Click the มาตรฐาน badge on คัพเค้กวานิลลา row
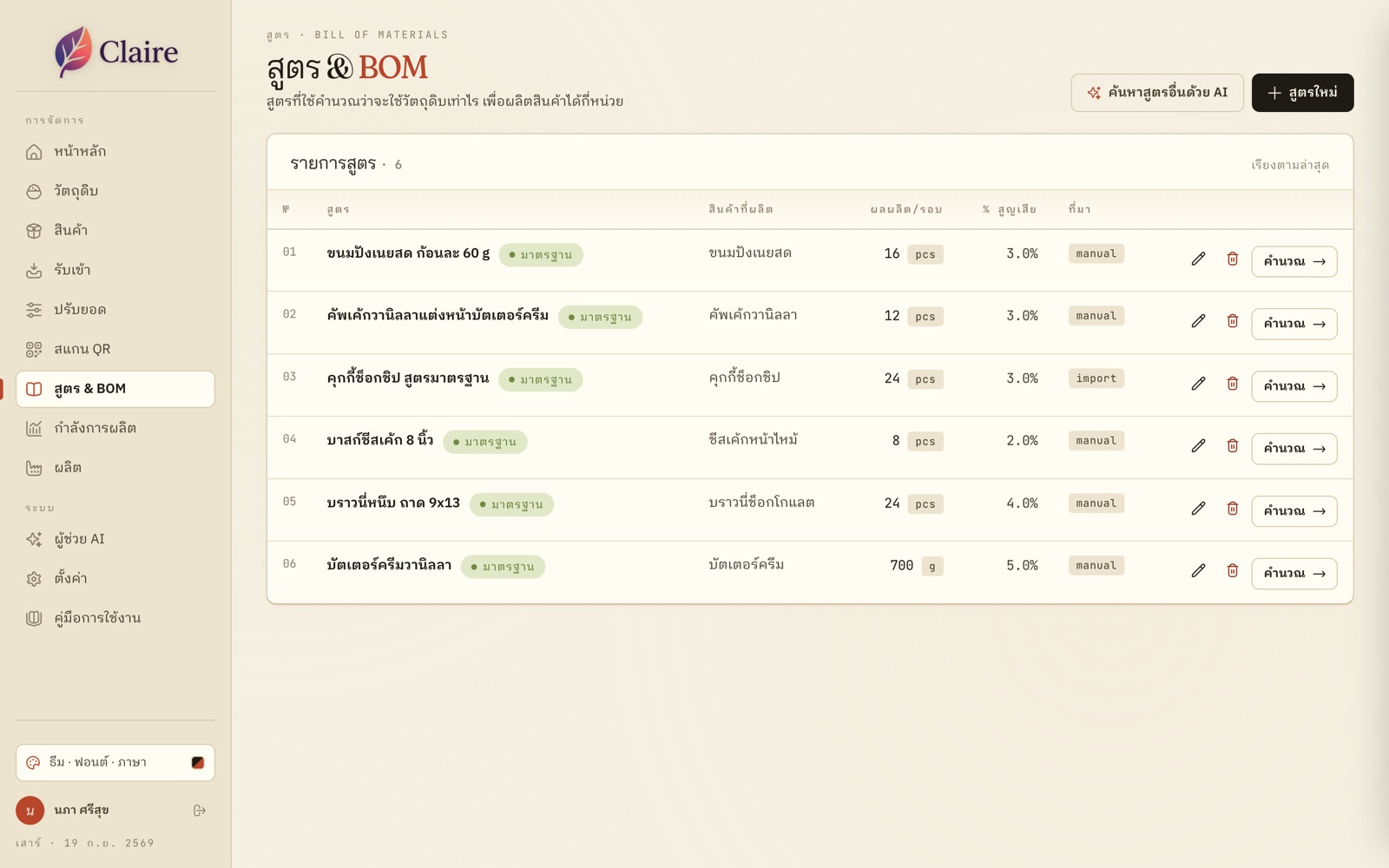The width and height of the screenshot is (1389, 868). point(600,318)
